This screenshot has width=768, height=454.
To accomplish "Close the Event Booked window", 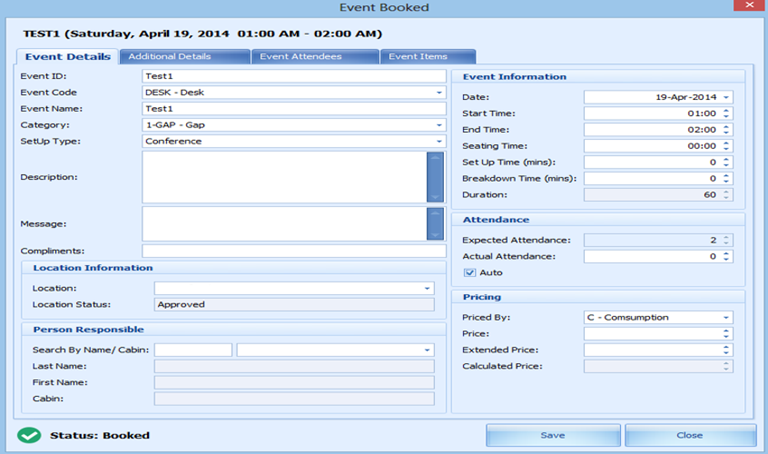I will (x=749, y=5).
